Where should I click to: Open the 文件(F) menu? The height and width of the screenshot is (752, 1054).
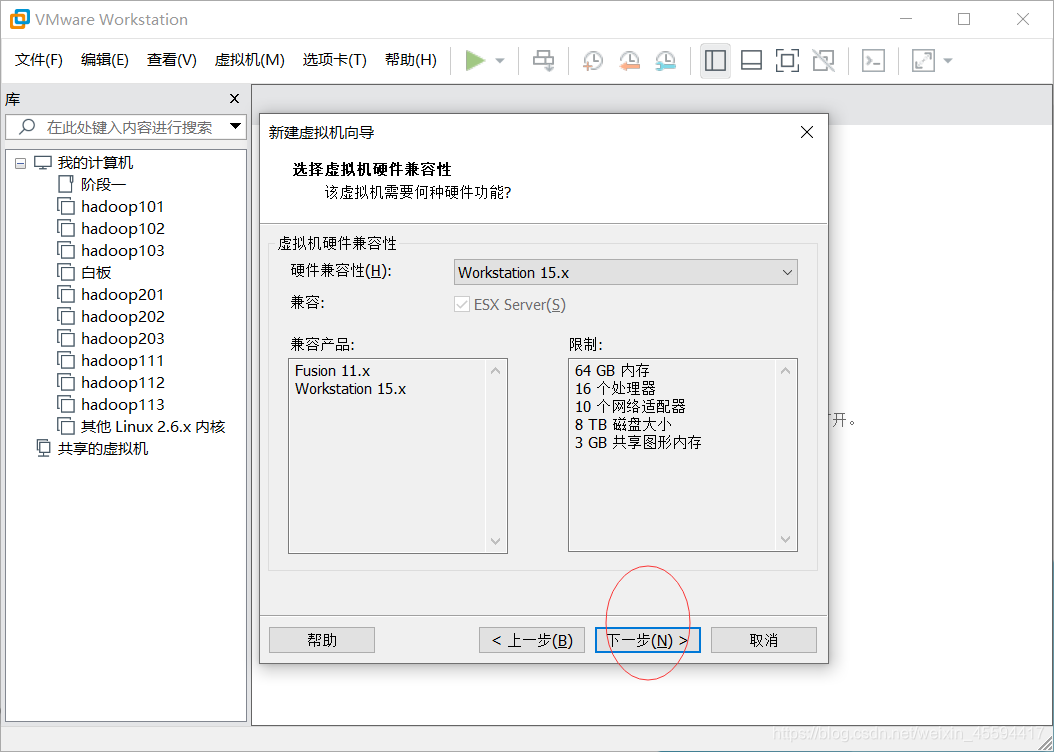point(39,60)
